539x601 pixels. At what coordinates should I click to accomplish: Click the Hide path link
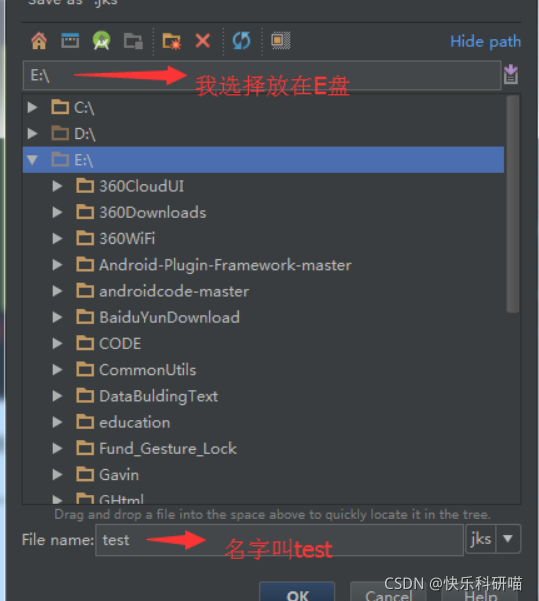click(485, 41)
